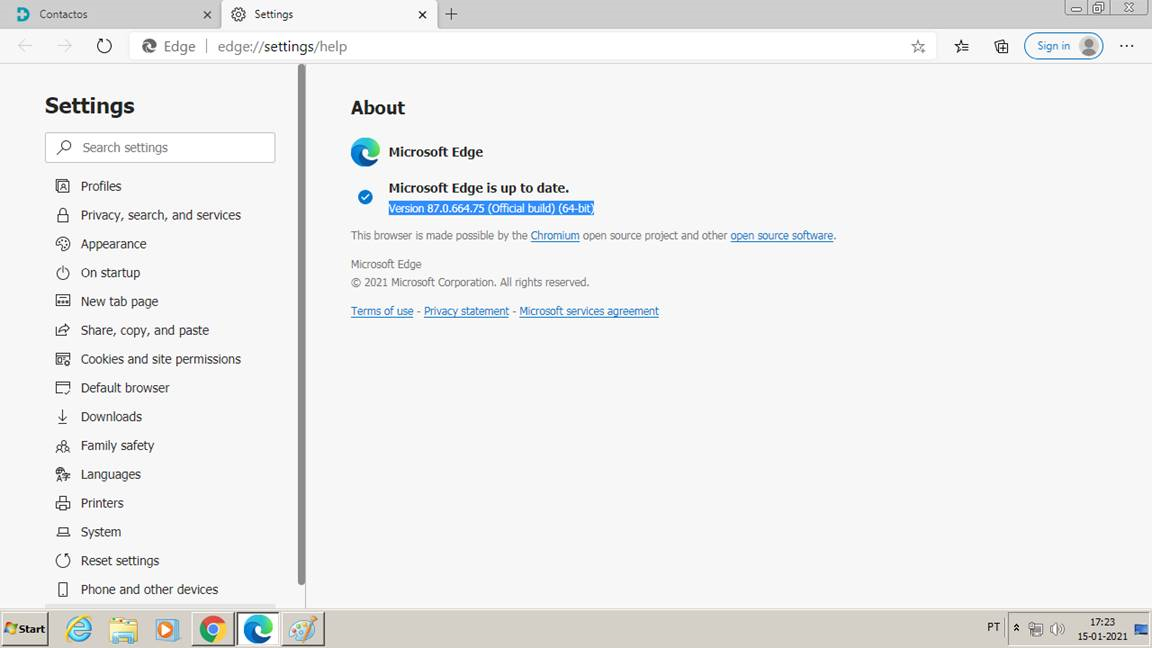Reload the page with refresh icon
1152x648 pixels.
click(104, 46)
